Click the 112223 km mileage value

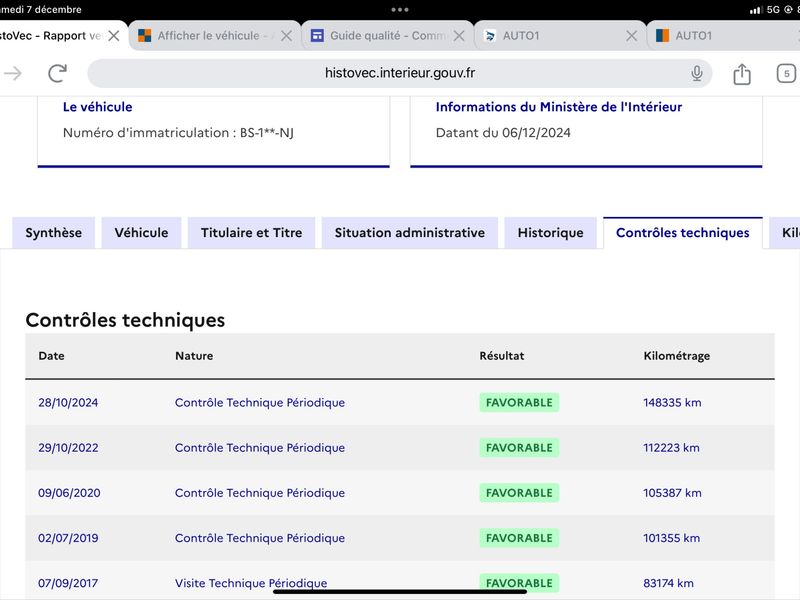(671, 448)
